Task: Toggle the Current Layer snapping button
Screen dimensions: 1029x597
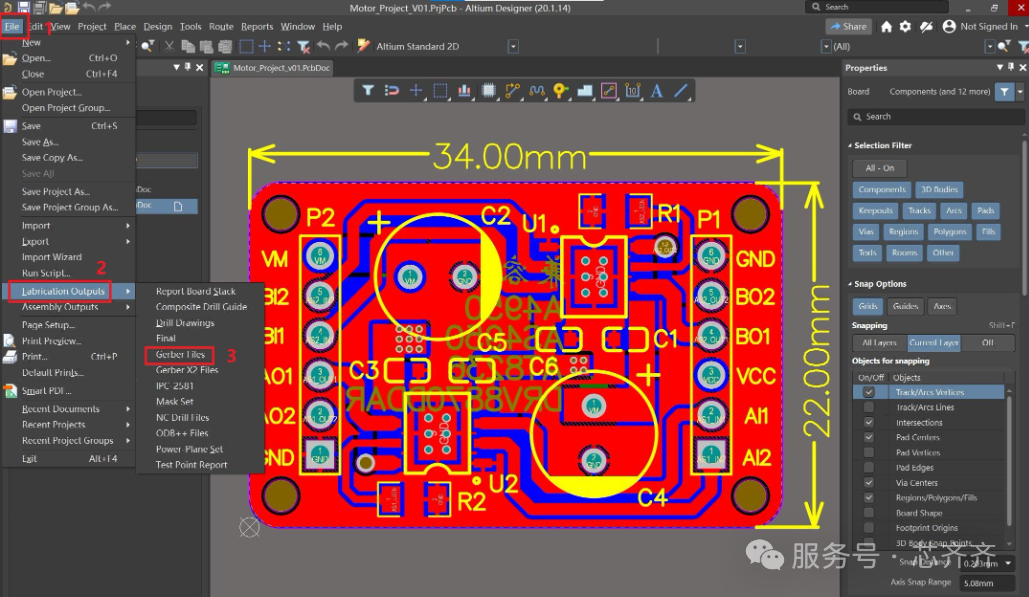Action: 934,343
